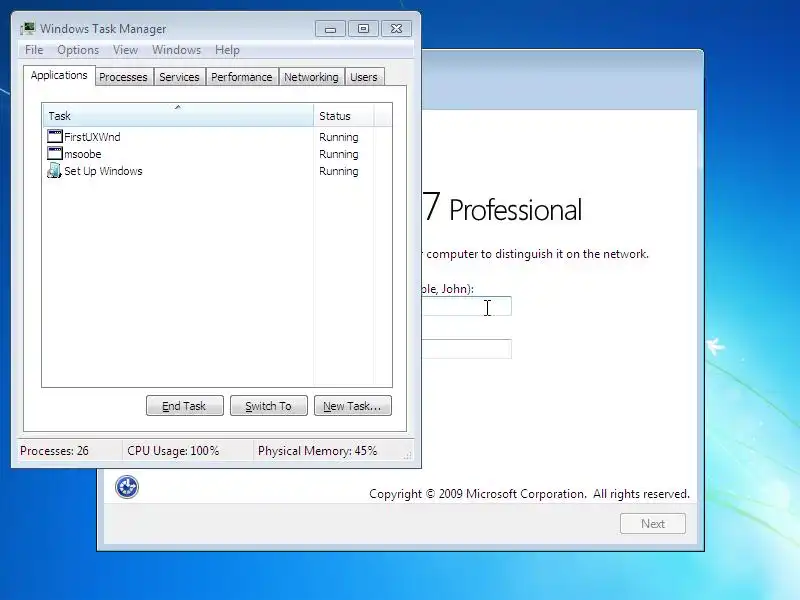Switch to the Networking tab

click(x=311, y=77)
